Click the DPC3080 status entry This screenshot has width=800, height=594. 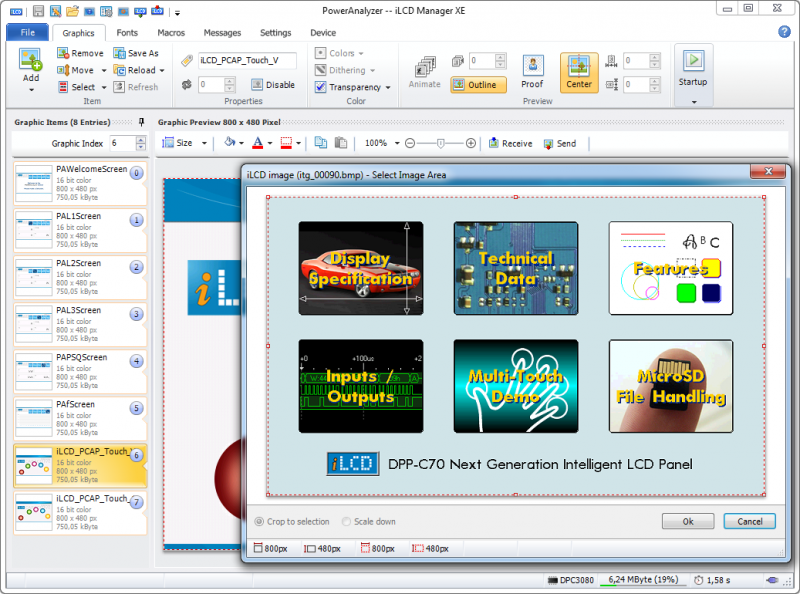coord(570,580)
